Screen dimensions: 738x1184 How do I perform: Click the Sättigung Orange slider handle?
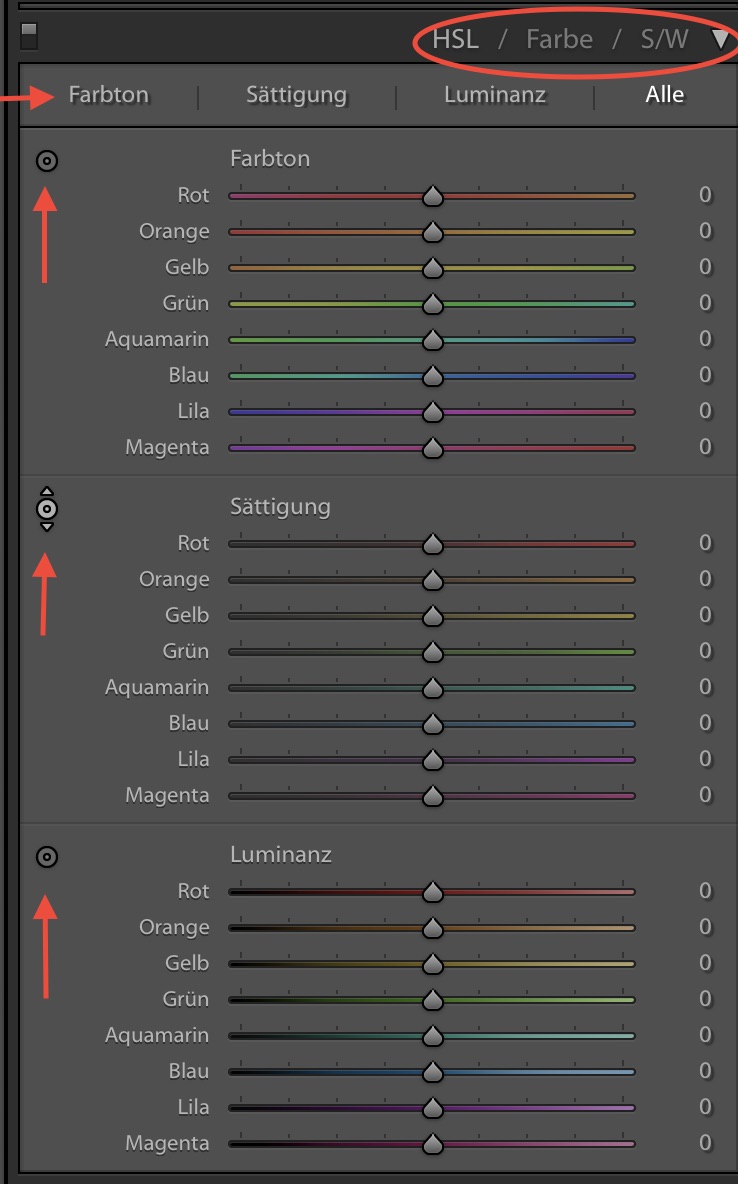point(432,580)
